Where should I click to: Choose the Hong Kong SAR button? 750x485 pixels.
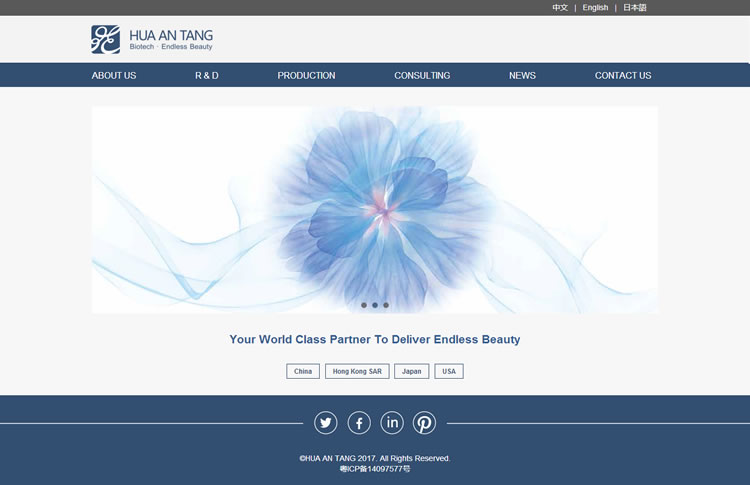(x=357, y=371)
